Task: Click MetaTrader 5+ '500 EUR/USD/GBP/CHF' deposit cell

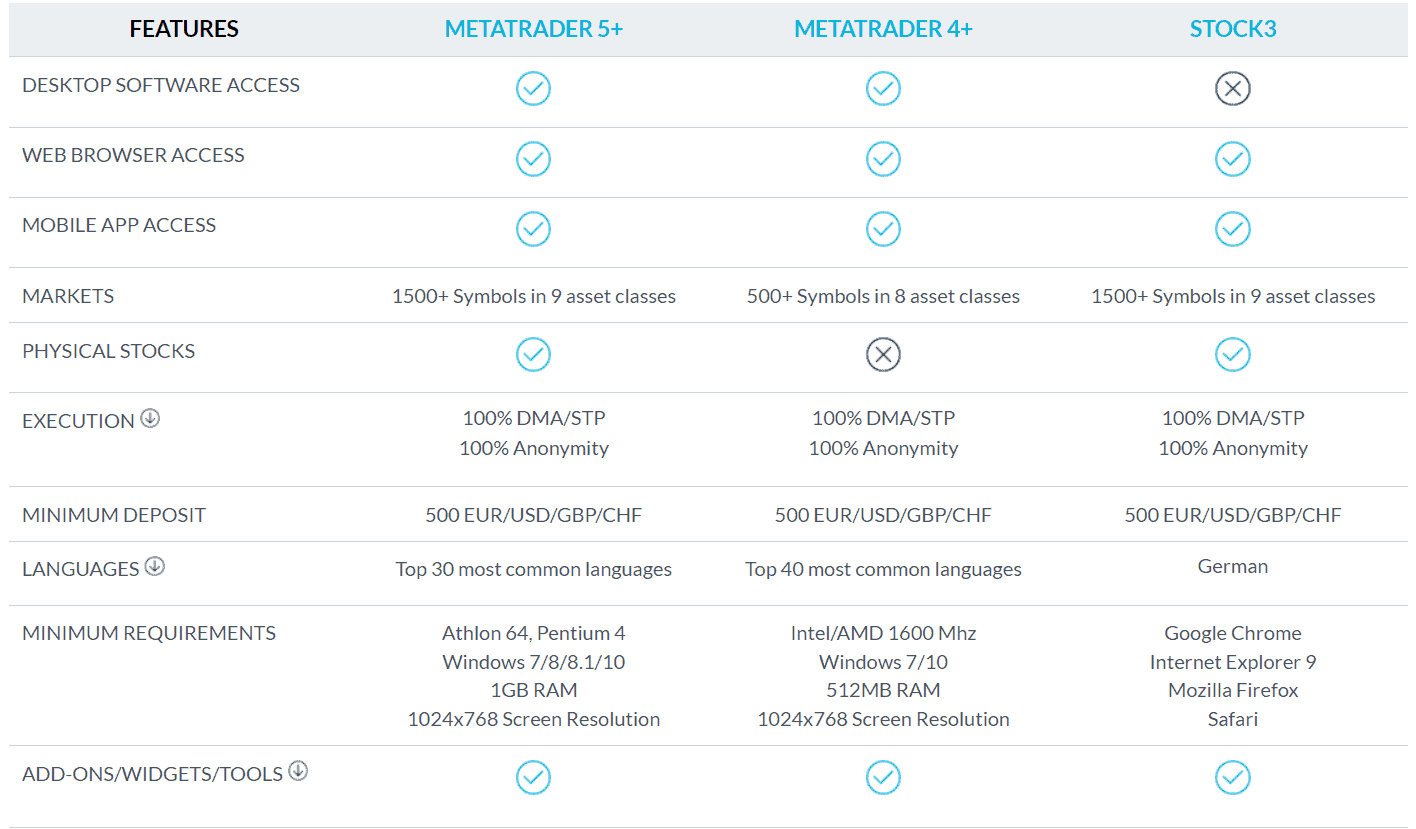Action: [534, 515]
